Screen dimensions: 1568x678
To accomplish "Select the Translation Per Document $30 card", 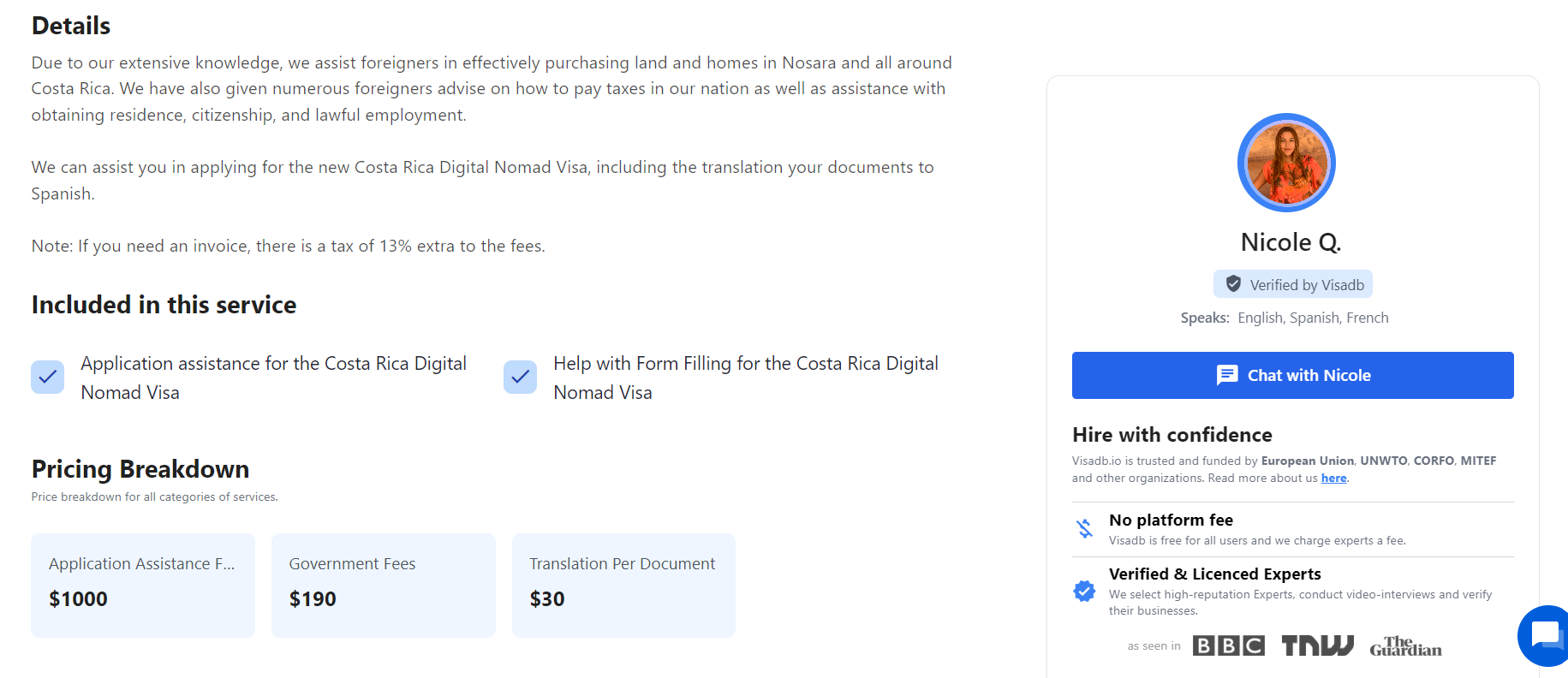I will coord(623,586).
